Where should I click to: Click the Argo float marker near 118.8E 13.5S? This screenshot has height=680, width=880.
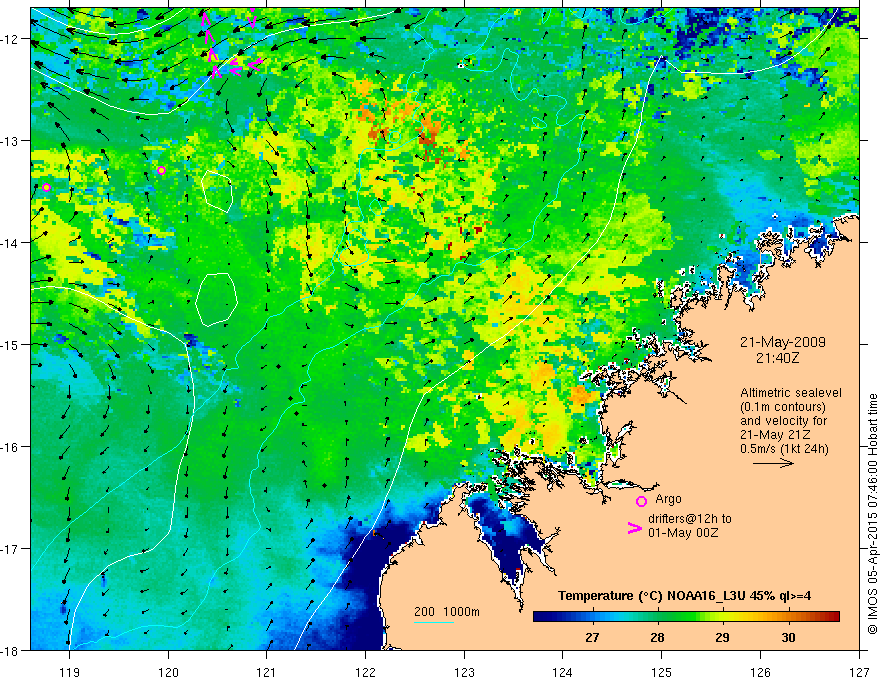(47, 187)
